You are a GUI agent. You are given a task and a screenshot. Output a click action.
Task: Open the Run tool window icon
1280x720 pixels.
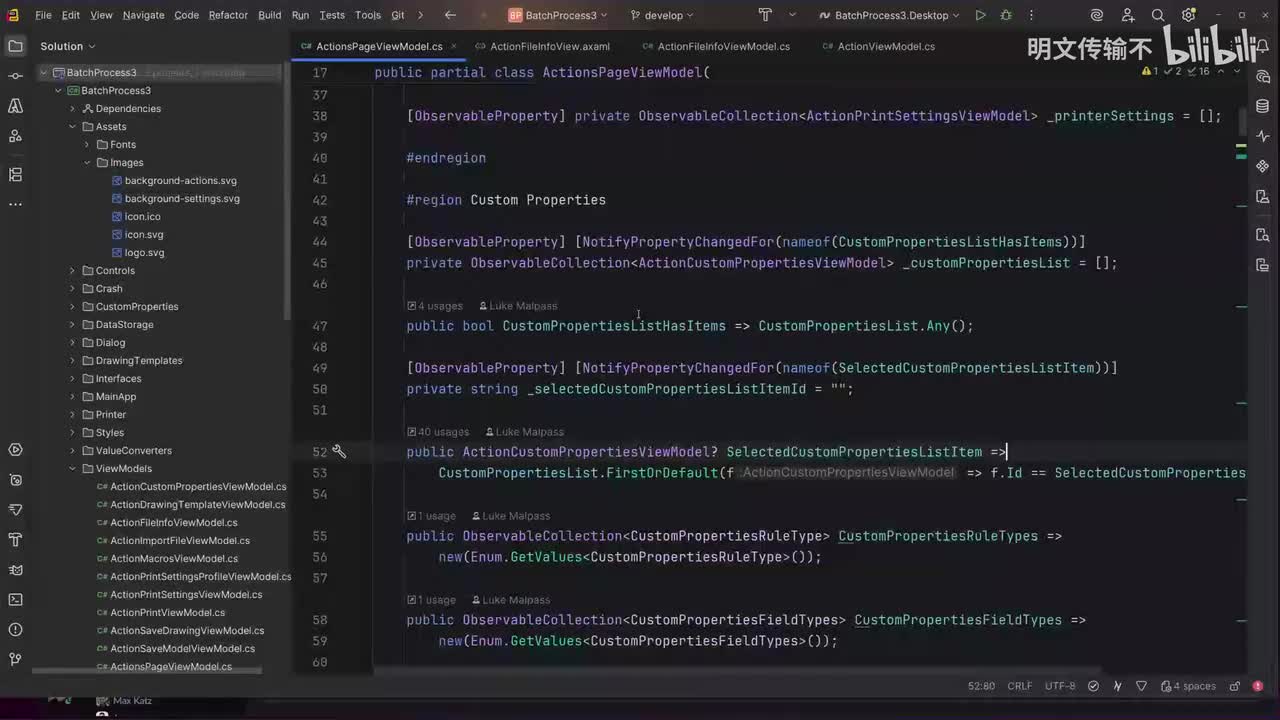pos(15,450)
